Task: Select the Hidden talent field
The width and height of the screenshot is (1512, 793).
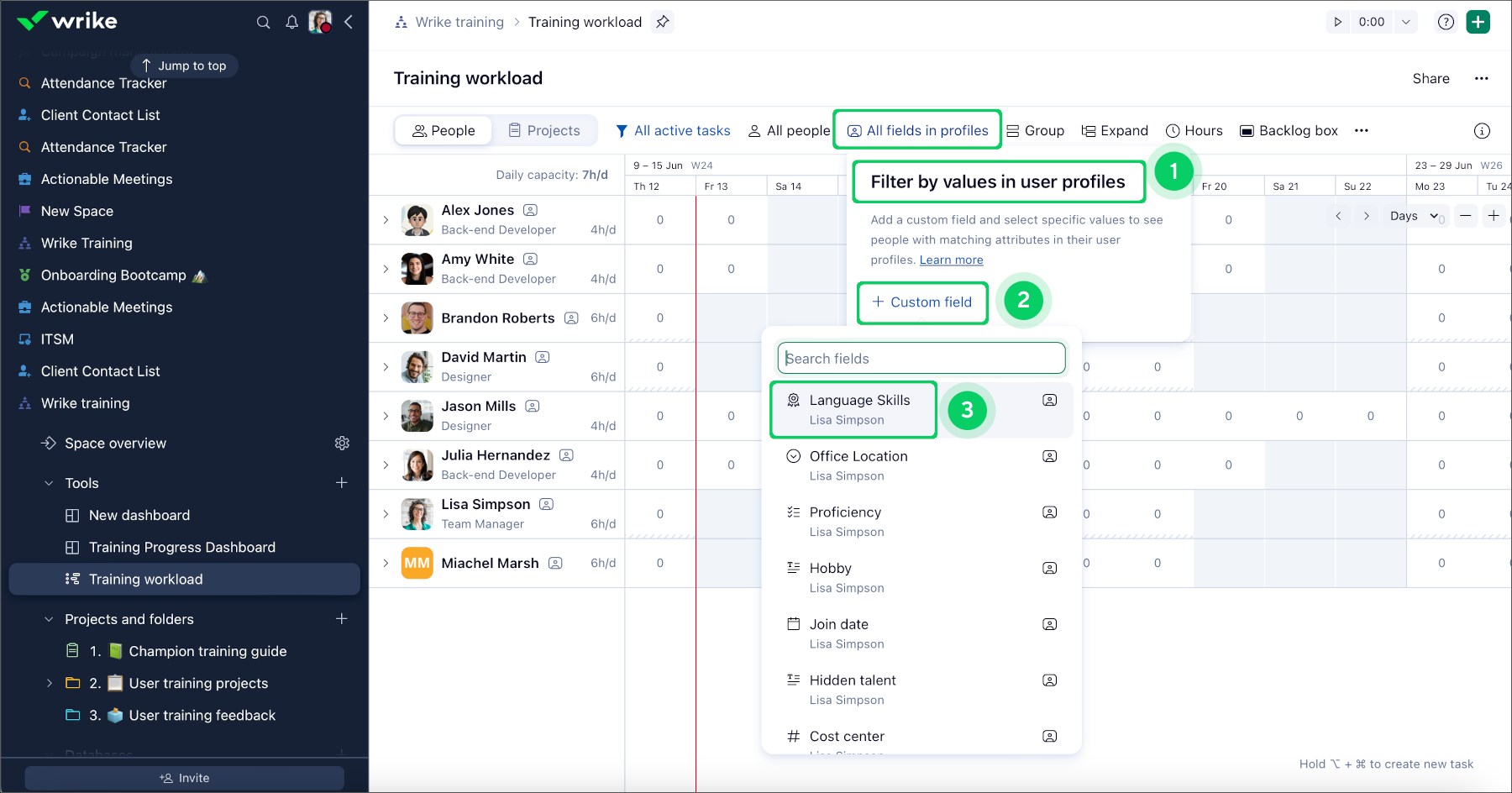Action: pos(921,690)
